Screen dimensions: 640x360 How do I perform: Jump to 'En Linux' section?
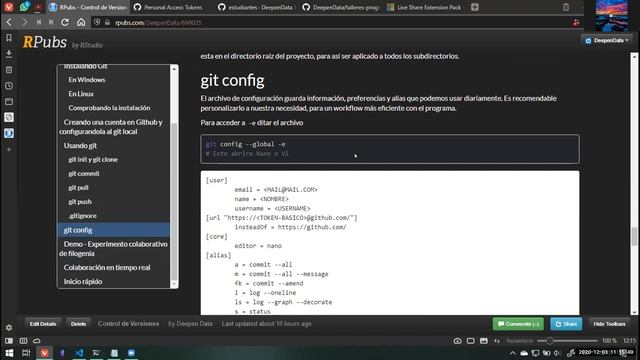[81, 94]
